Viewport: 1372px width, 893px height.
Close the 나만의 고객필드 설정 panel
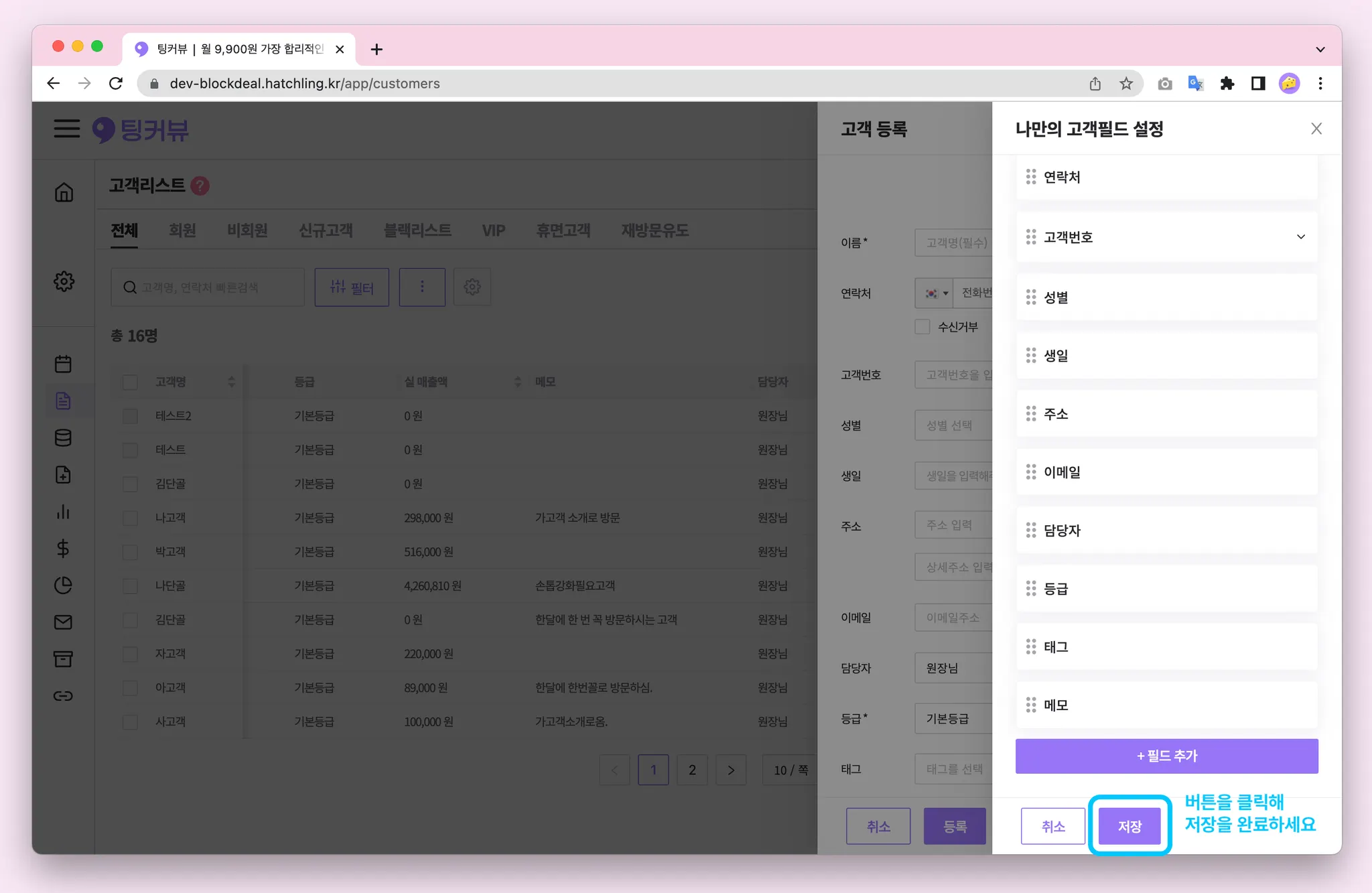[1316, 129]
